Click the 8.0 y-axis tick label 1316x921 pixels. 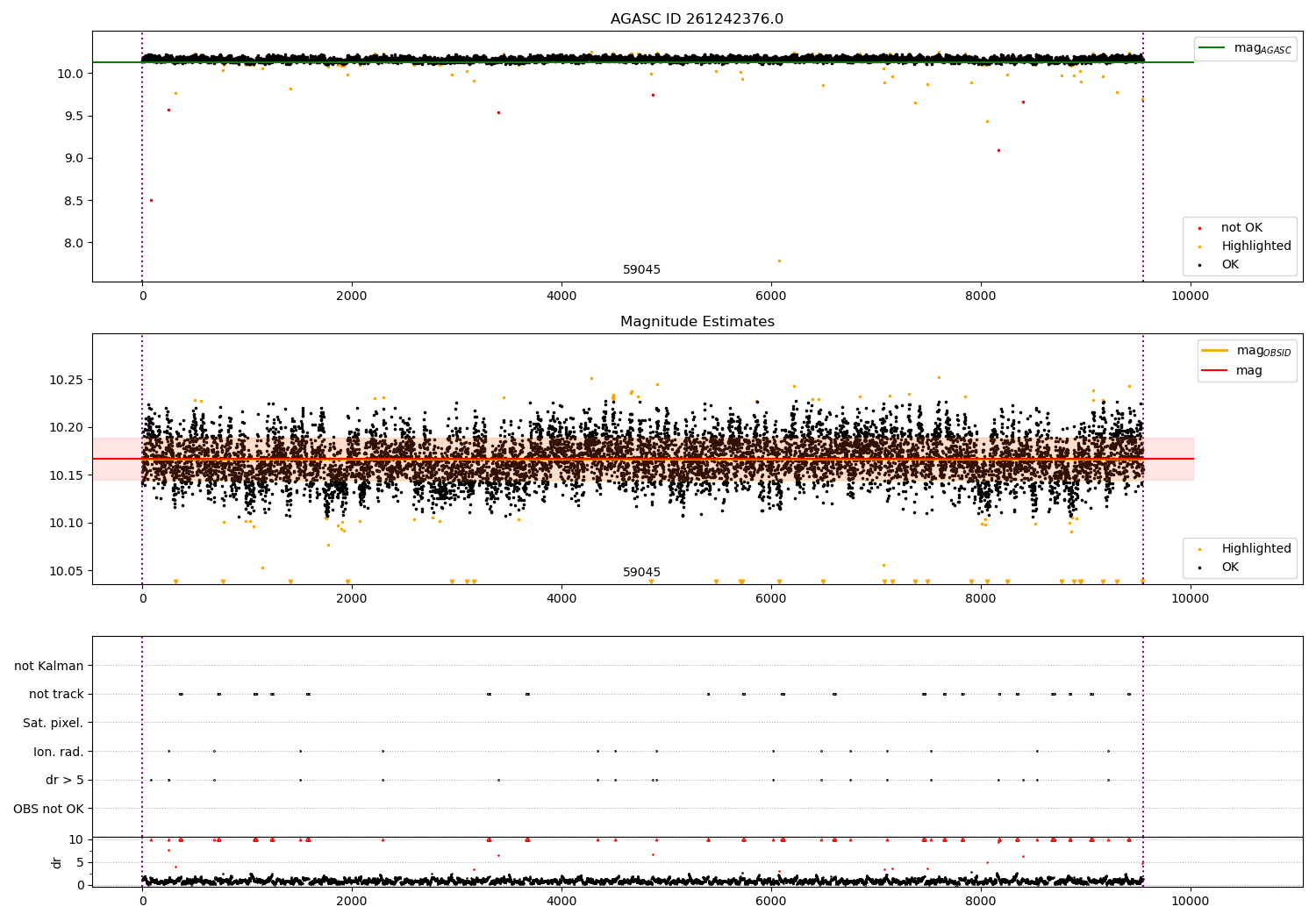[x=74, y=243]
